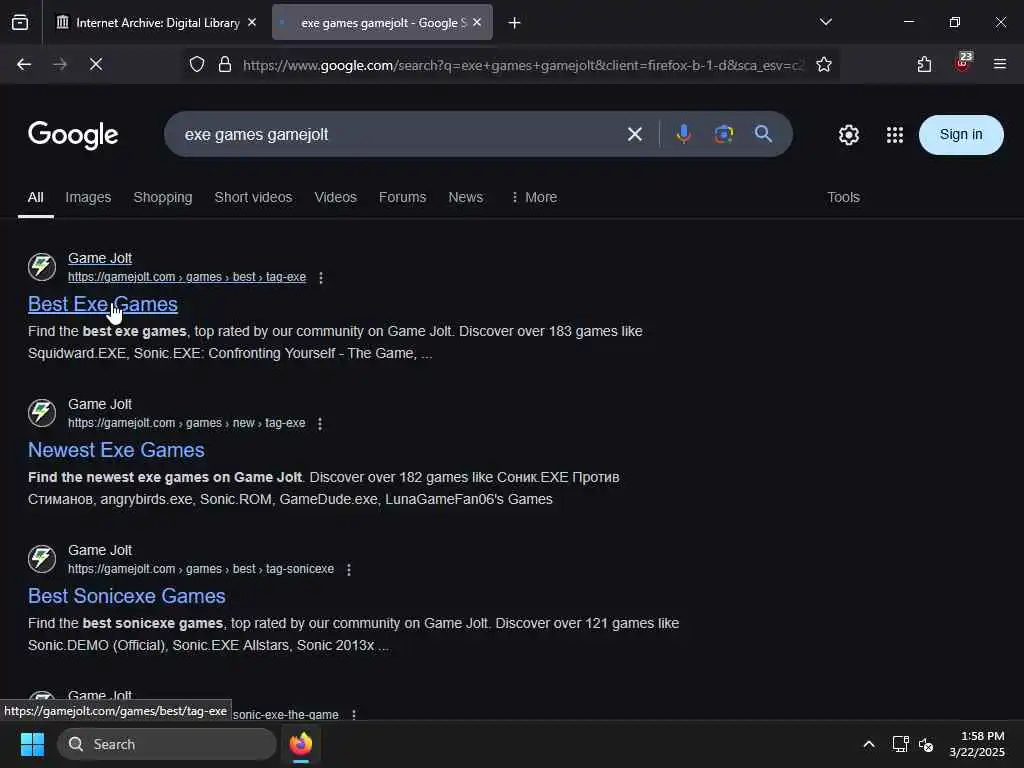Stop loading the page
This screenshot has height=768, width=1024.
pos(96,64)
